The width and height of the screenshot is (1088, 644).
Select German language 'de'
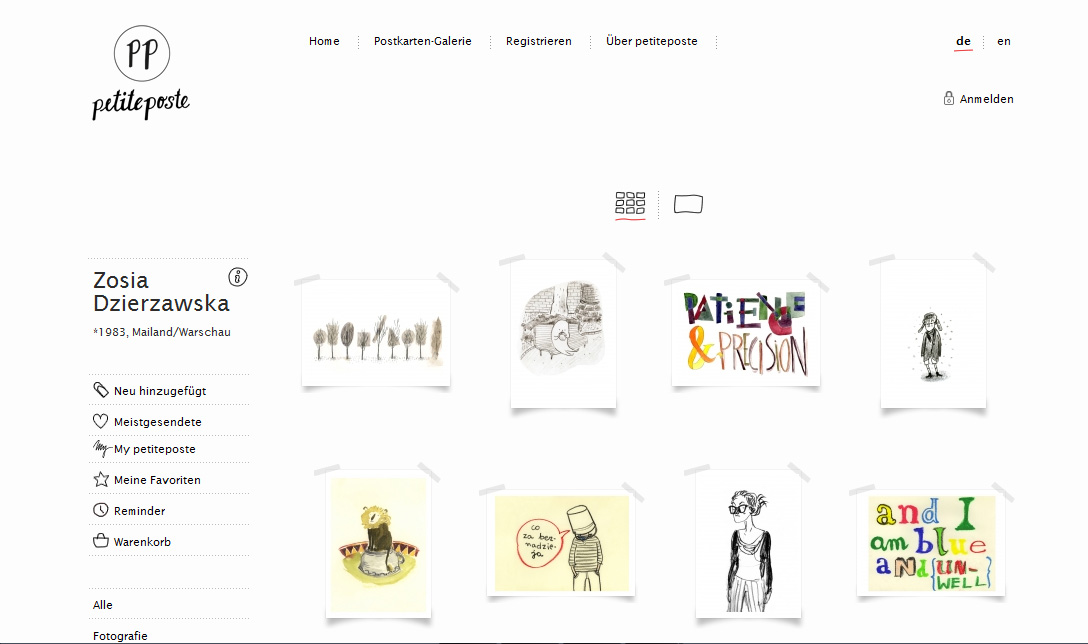(x=963, y=41)
